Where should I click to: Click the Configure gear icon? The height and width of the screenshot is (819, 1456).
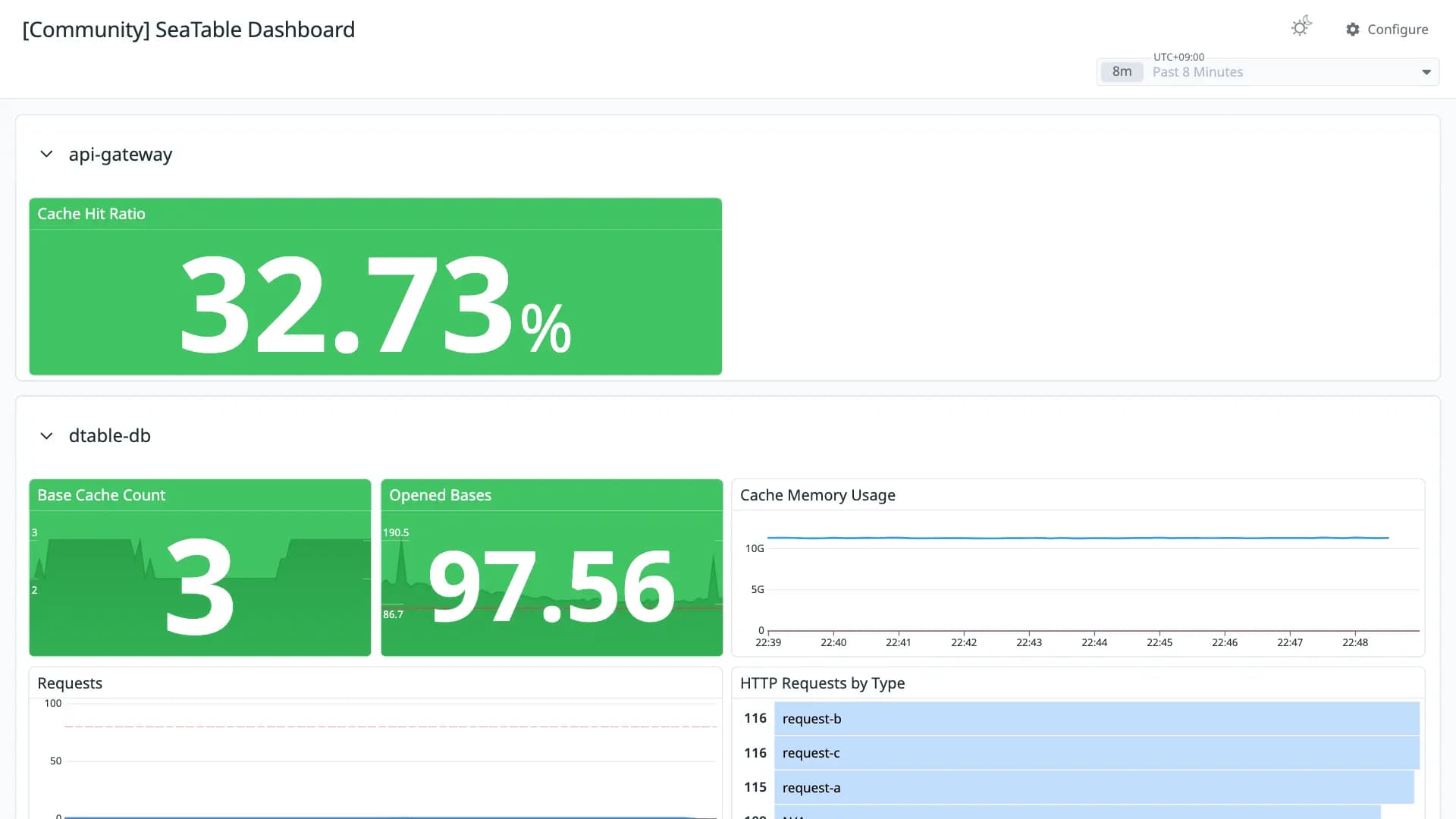click(1353, 29)
